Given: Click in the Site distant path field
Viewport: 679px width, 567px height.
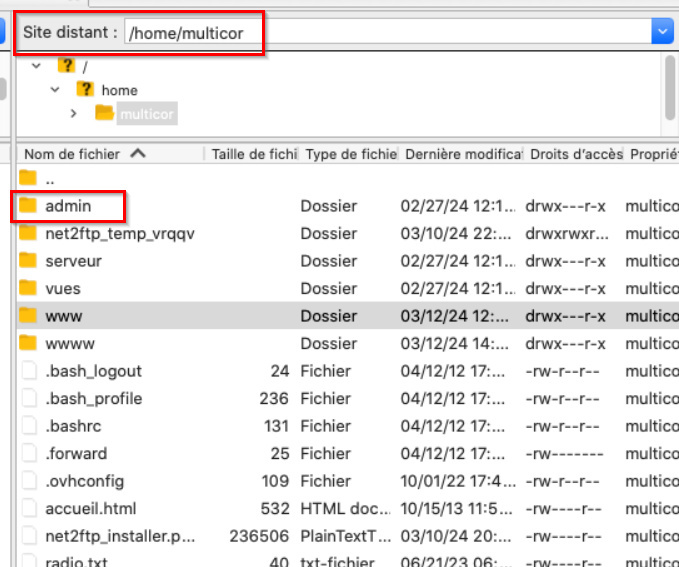Looking at the screenshot, I should click(385, 32).
